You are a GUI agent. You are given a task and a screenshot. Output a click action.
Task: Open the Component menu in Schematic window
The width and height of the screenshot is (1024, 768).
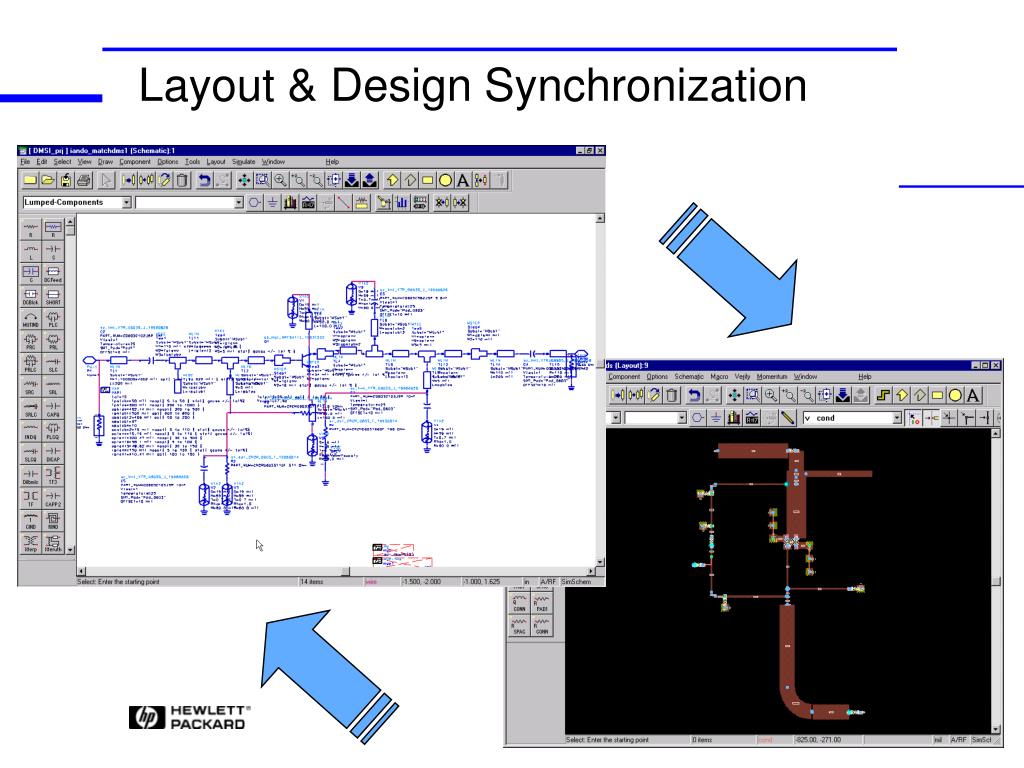pos(135,161)
